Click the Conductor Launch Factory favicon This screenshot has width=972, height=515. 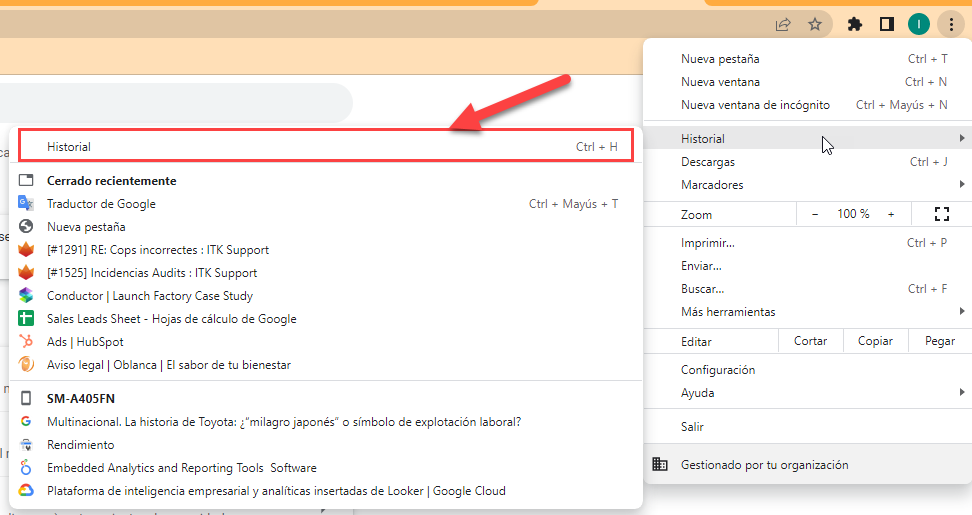[26, 295]
